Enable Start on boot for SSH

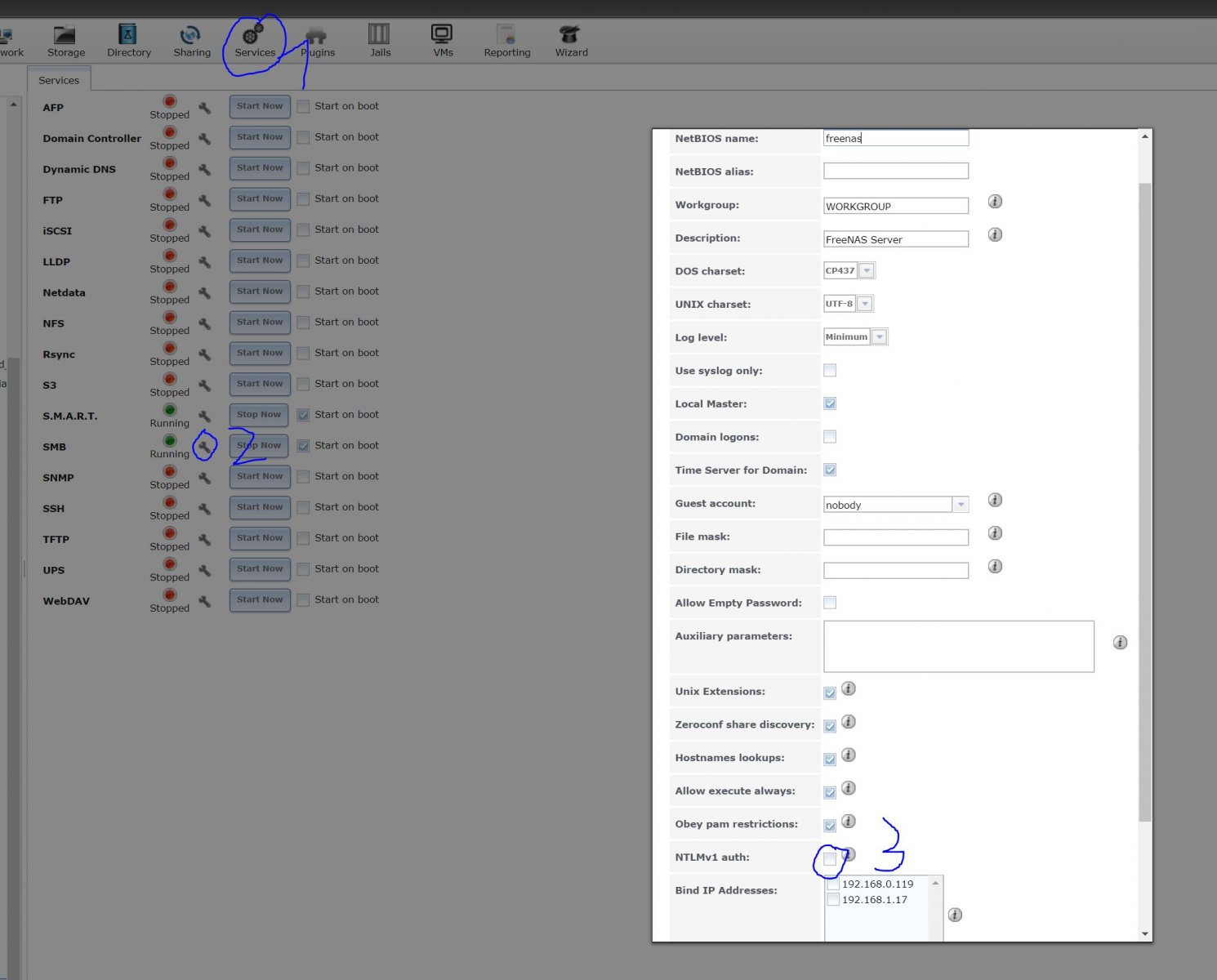[303, 507]
